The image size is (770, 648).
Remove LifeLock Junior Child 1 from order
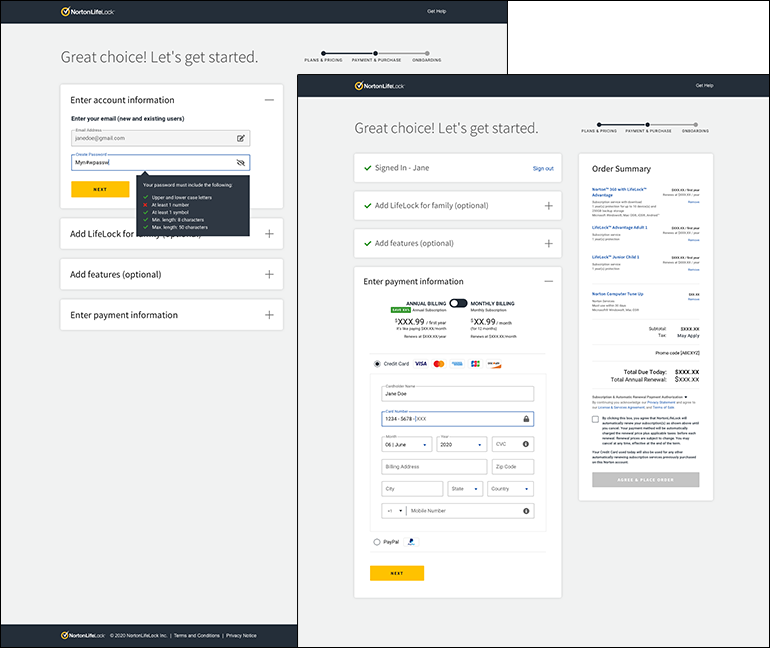tap(693, 270)
